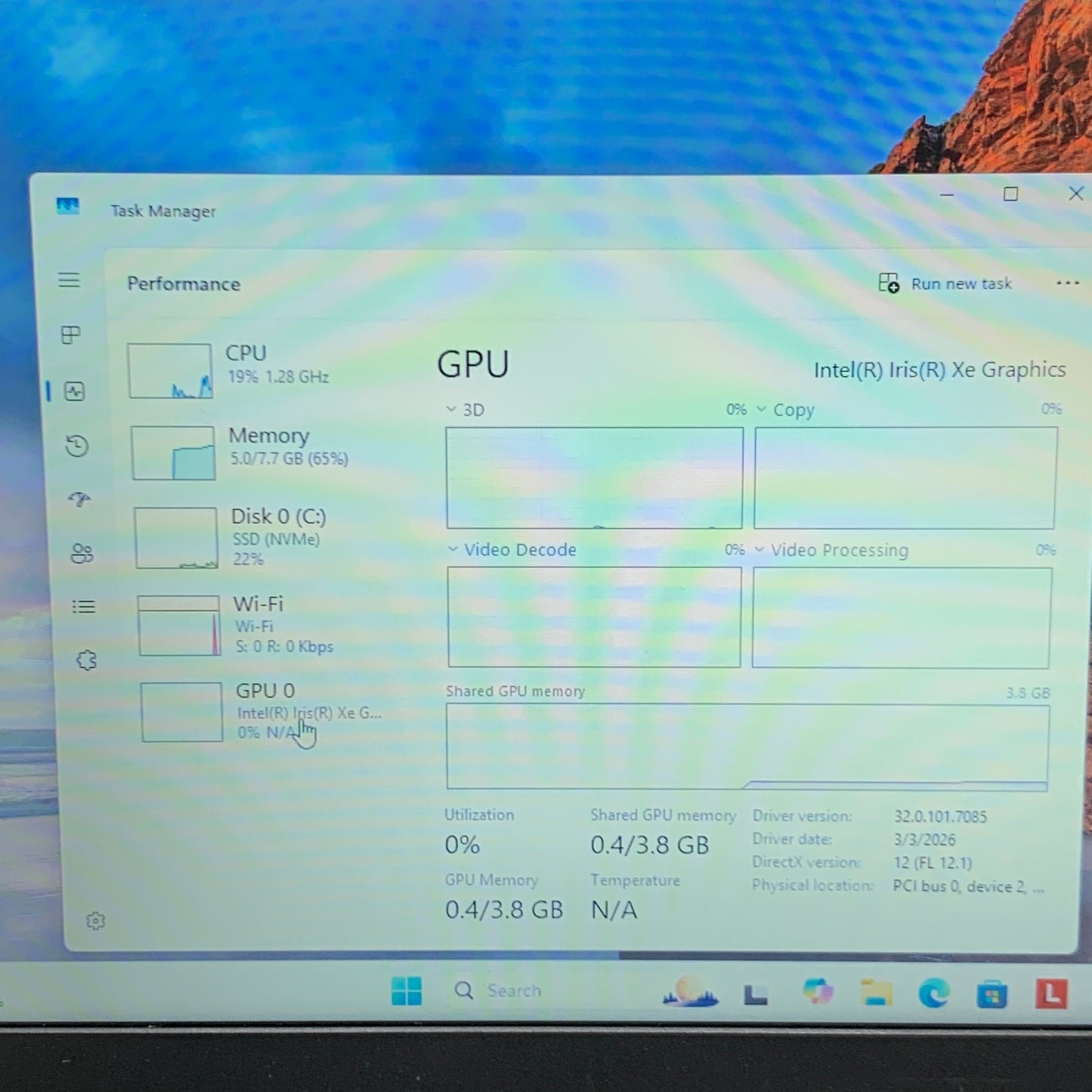
Task: Click the Temperature N/A value
Action: pos(614,910)
